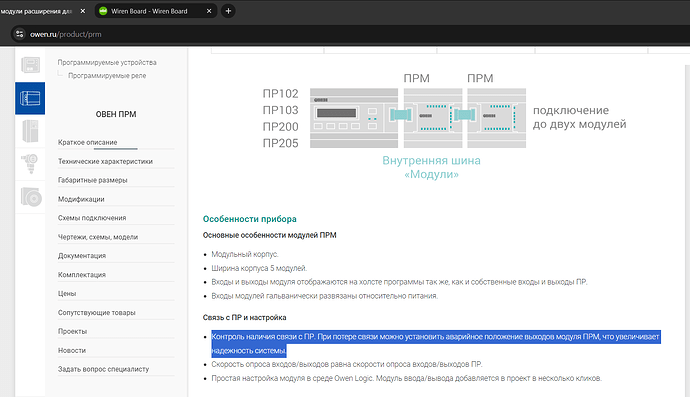Viewport: 690px width, 397px height.
Task: Close the Wiren Board tab
Action: 209,11
